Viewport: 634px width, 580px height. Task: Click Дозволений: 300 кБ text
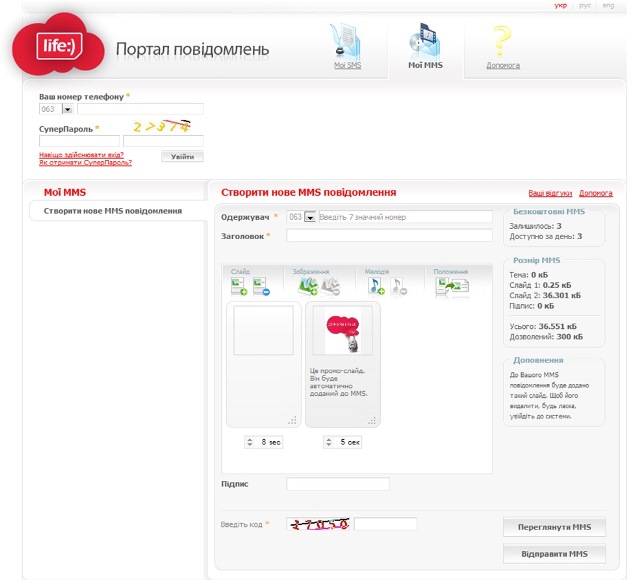pyautogui.click(x=546, y=337)
